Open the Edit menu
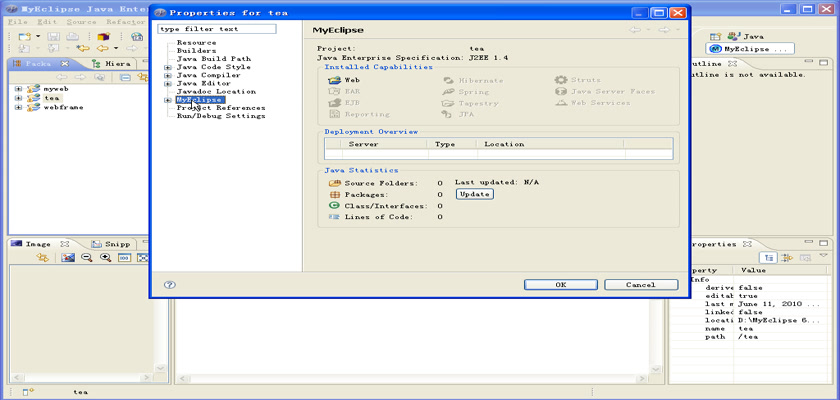Image resolution: width=840 pixels, height=400 pixels. pyautogui.click(x=47, y=22)
